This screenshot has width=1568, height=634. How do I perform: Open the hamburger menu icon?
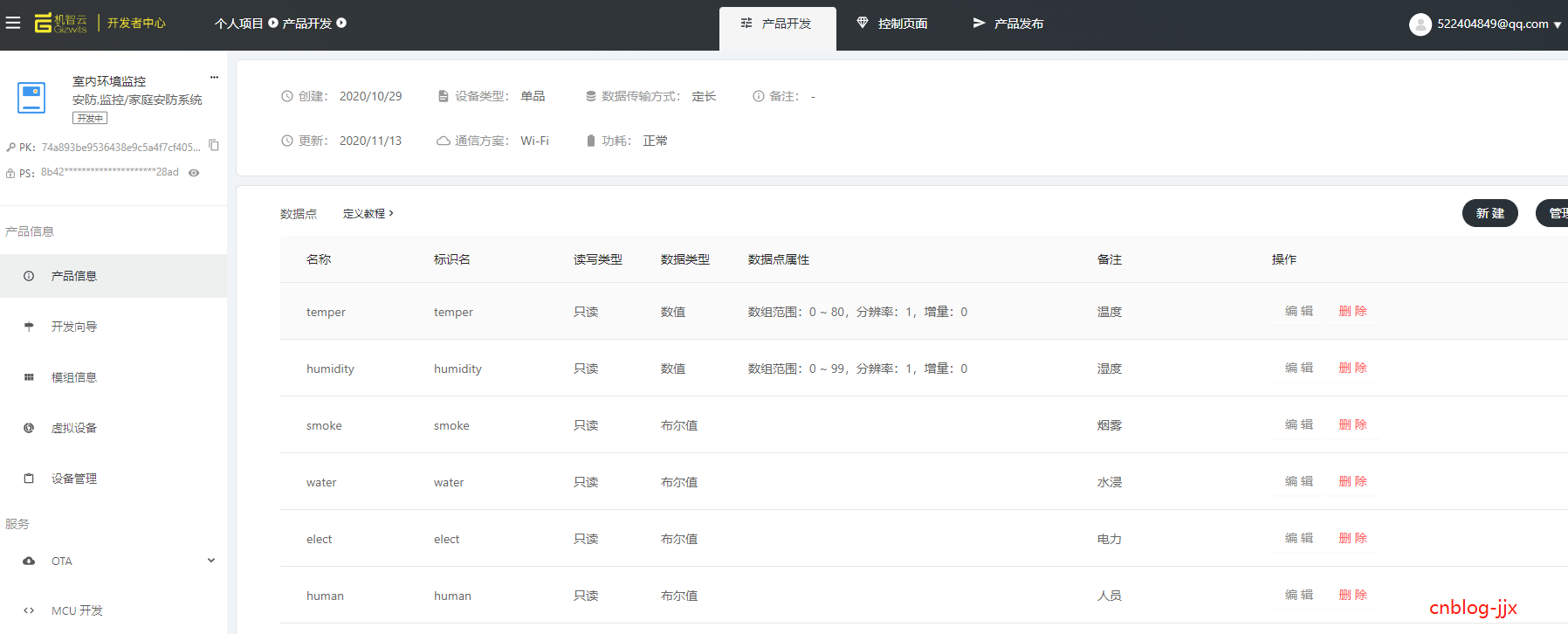click(13, 23)
